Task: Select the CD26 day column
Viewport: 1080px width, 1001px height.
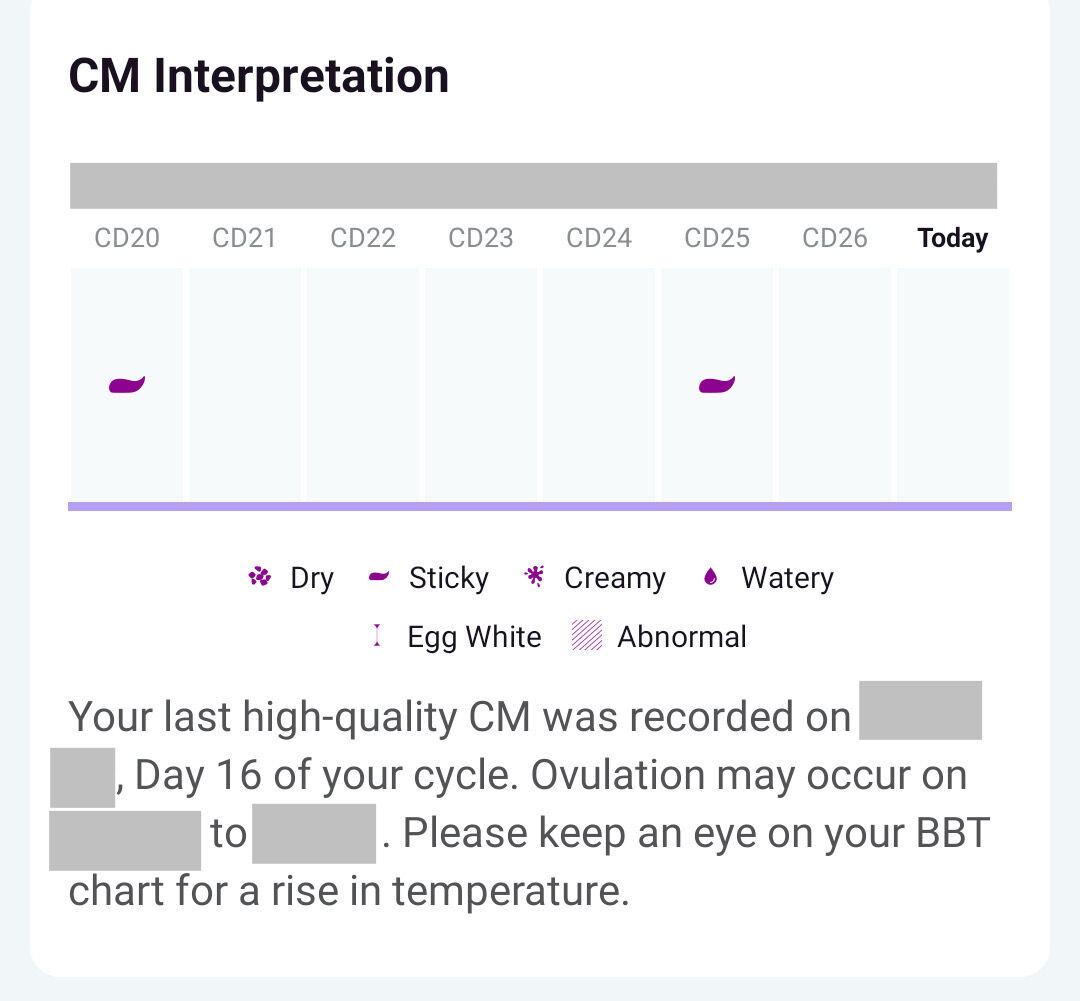Action: (835, 384)
